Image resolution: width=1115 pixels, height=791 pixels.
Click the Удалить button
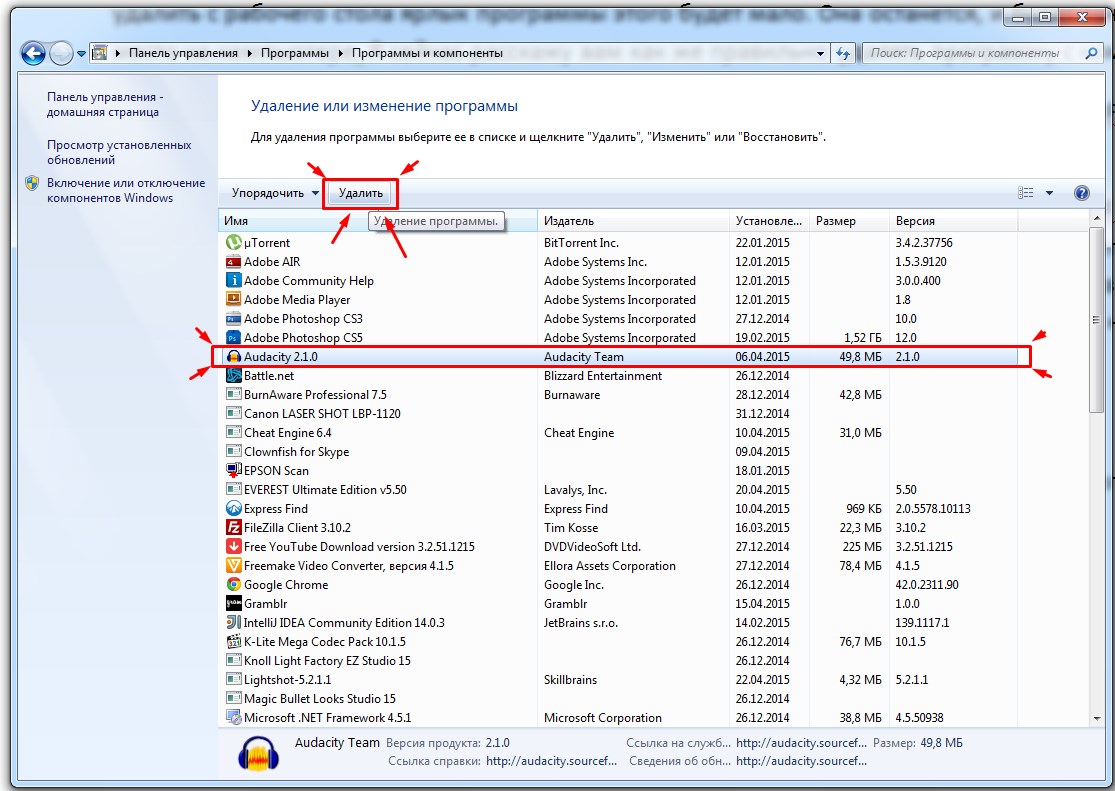361,193
